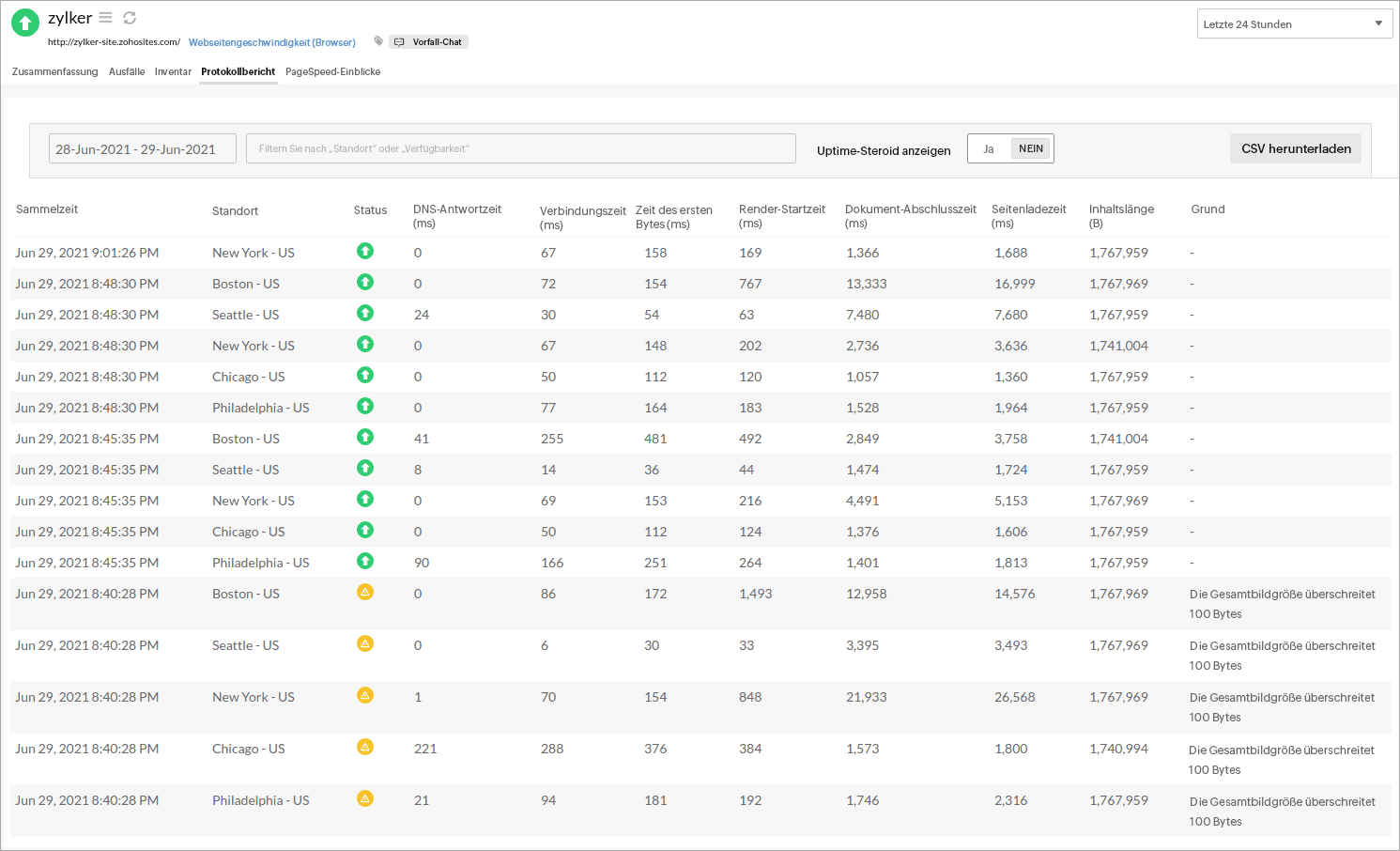
Task: Toggle the Uptime-Steroid anzeigen switch
Action: (1010, 147)
